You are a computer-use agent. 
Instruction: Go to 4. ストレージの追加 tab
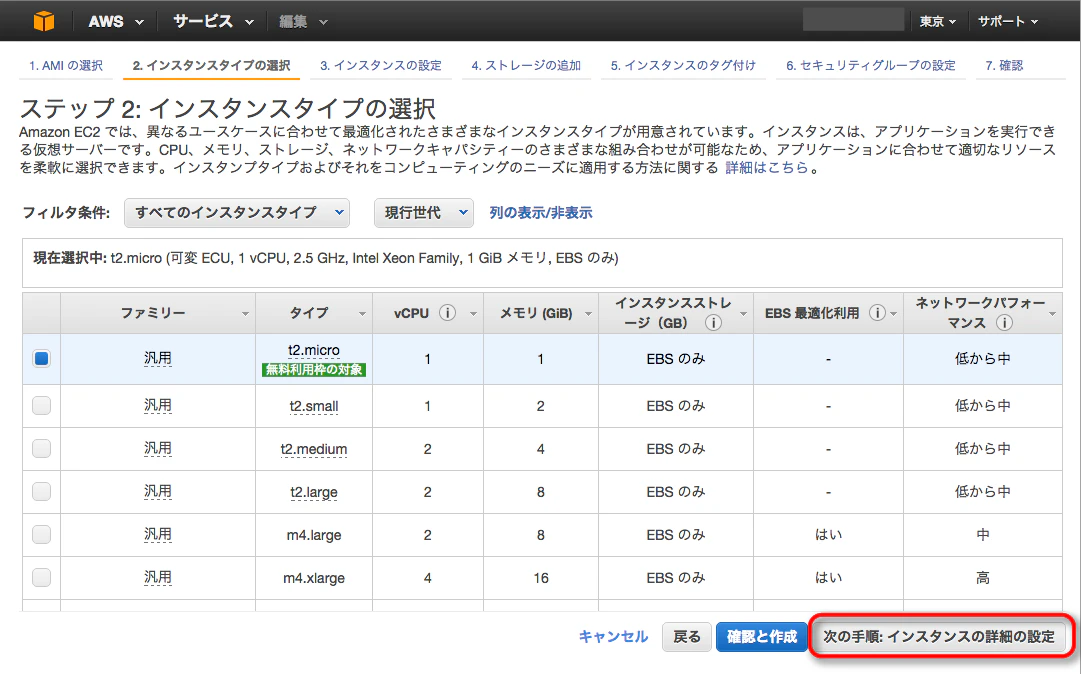pos(526,65)
